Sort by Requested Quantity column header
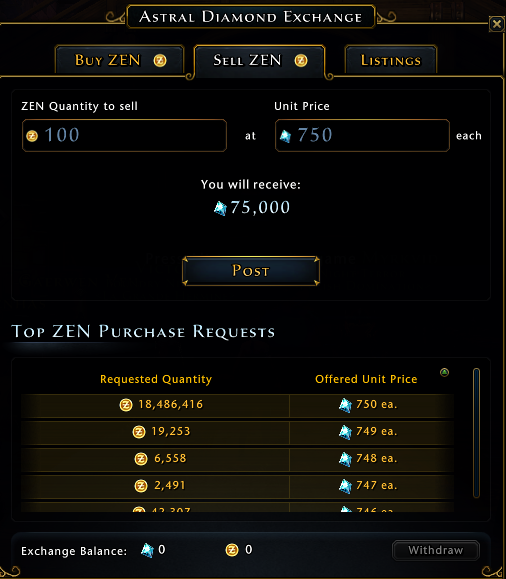 click(x=156, y=379)
